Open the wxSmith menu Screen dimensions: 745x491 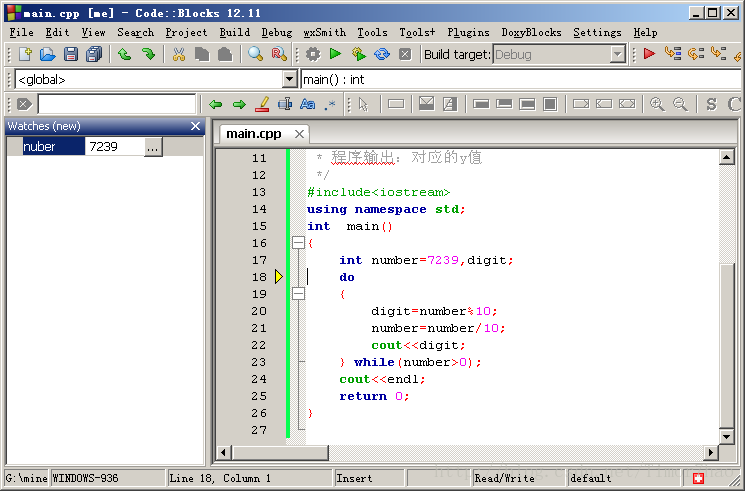325,32
